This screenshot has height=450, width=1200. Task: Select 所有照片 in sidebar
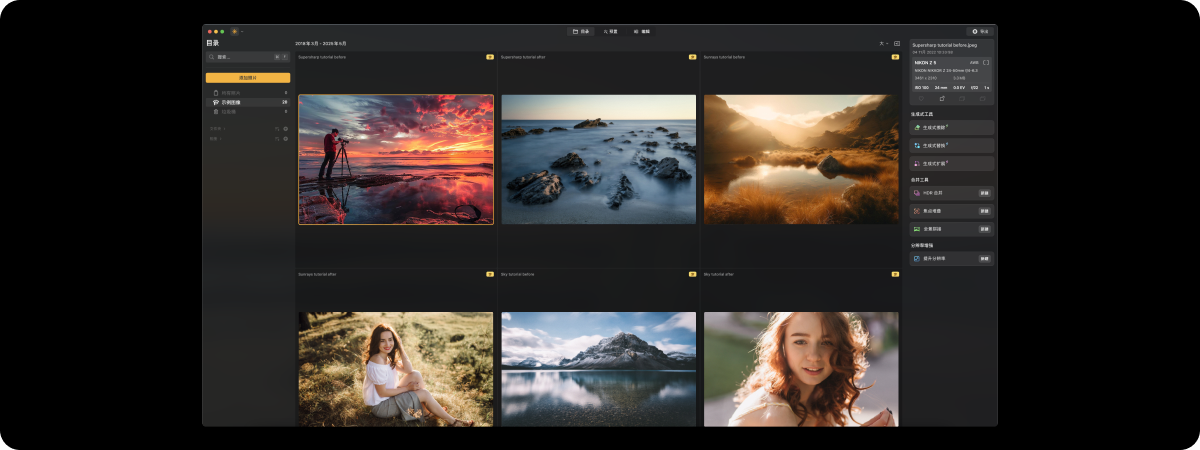point(248,92)
